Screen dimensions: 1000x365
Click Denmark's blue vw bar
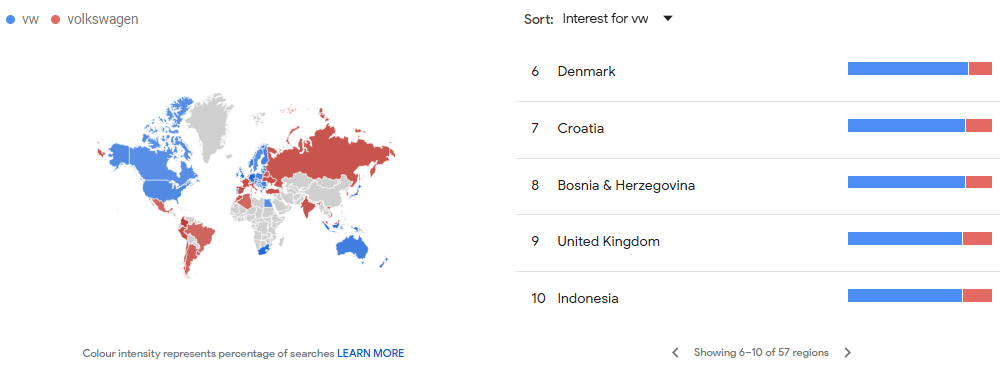pyautogui.click(x=908, y=68)
